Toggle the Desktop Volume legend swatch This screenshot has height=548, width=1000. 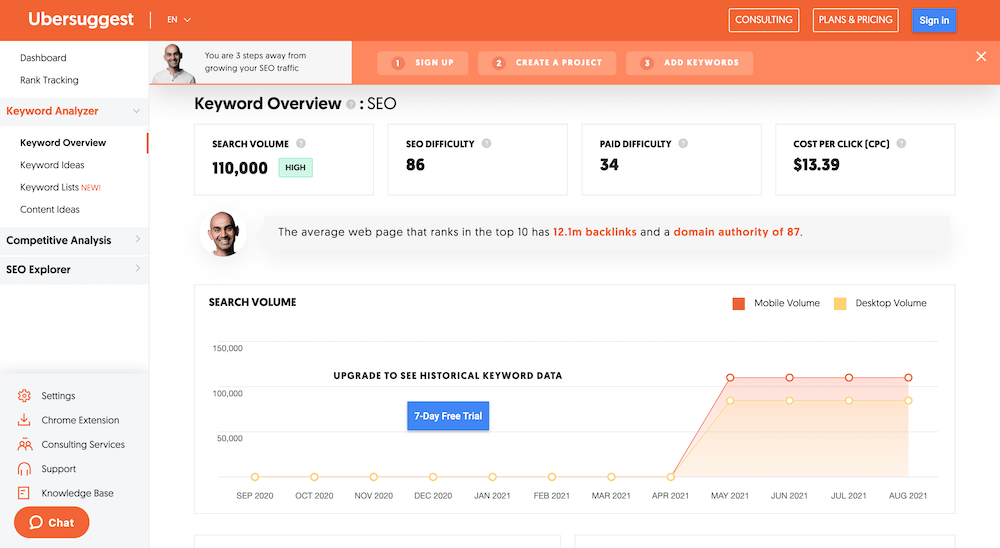[840, 304]
